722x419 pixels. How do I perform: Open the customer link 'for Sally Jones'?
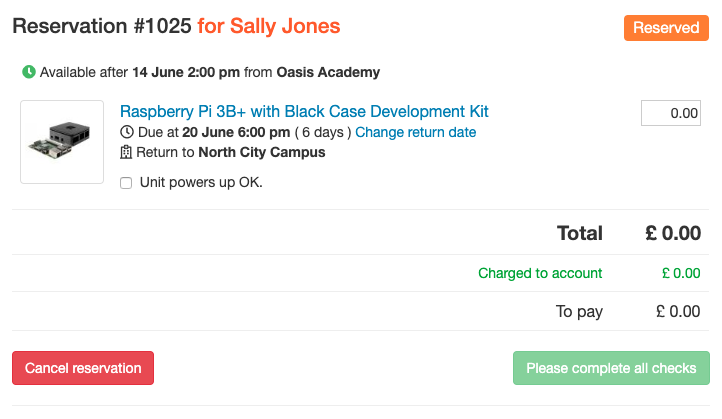(268, 26)
